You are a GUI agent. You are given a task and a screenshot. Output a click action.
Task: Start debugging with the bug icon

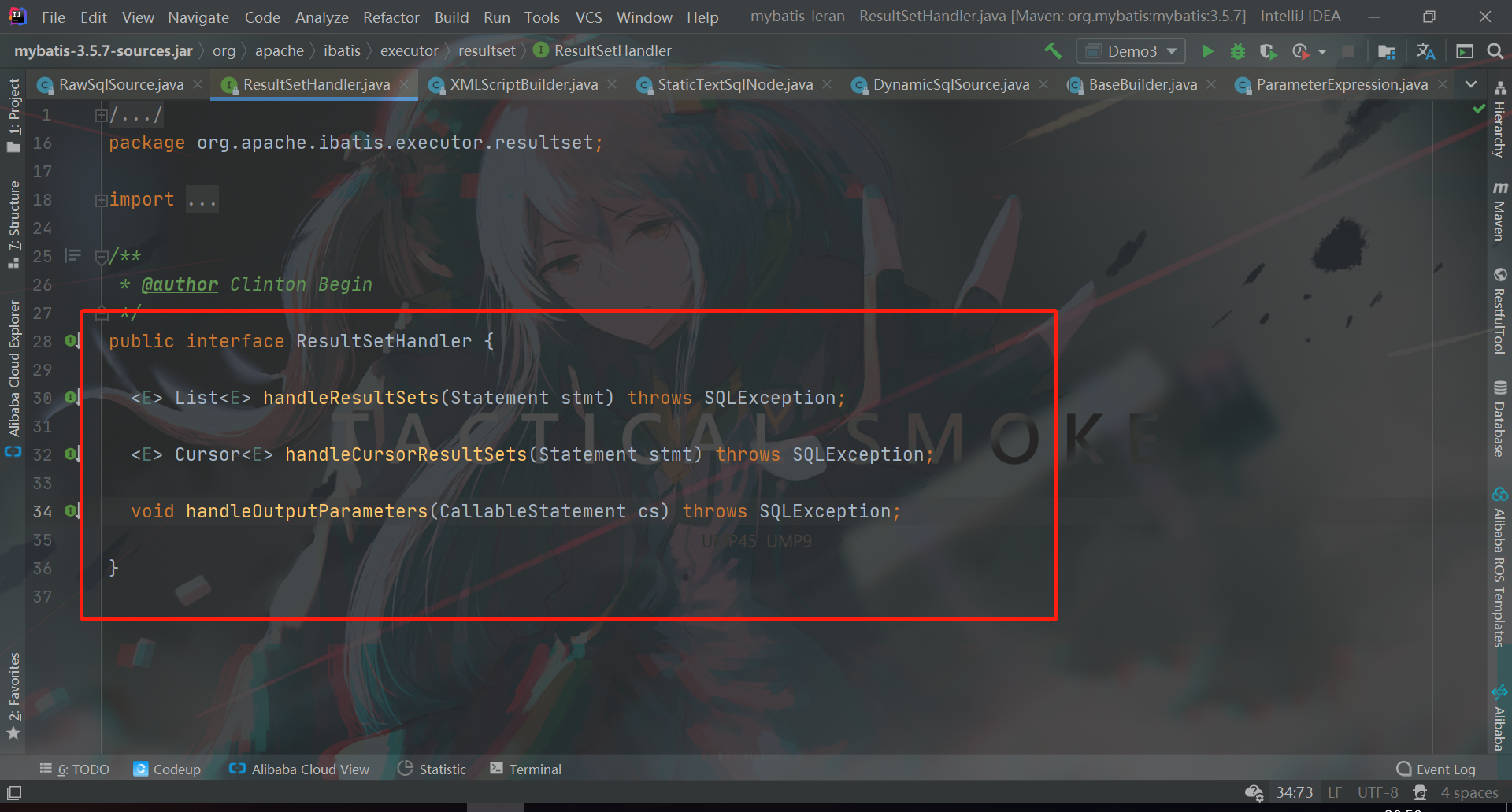1238,51
